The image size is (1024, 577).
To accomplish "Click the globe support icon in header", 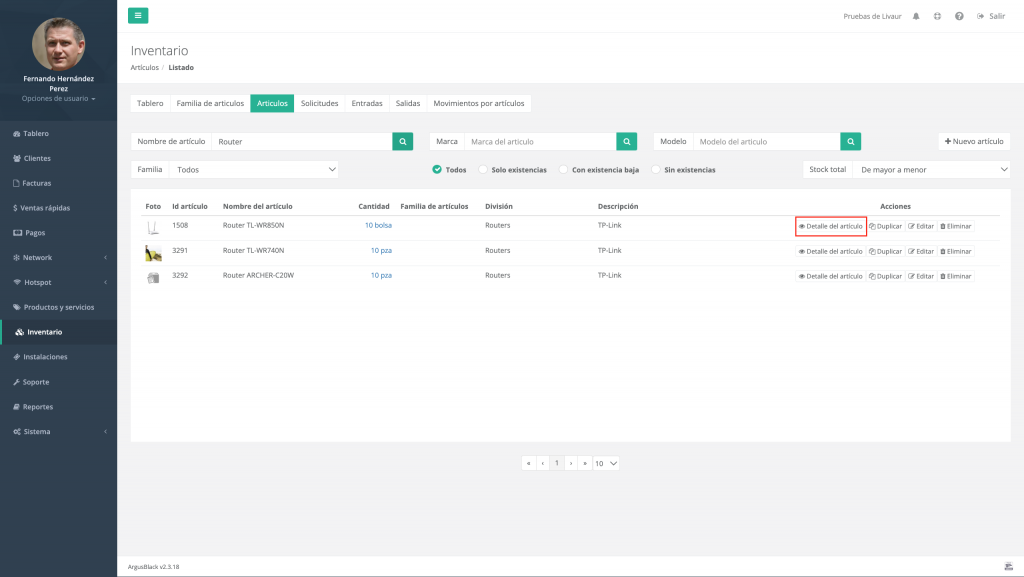I will click(937, 16).
